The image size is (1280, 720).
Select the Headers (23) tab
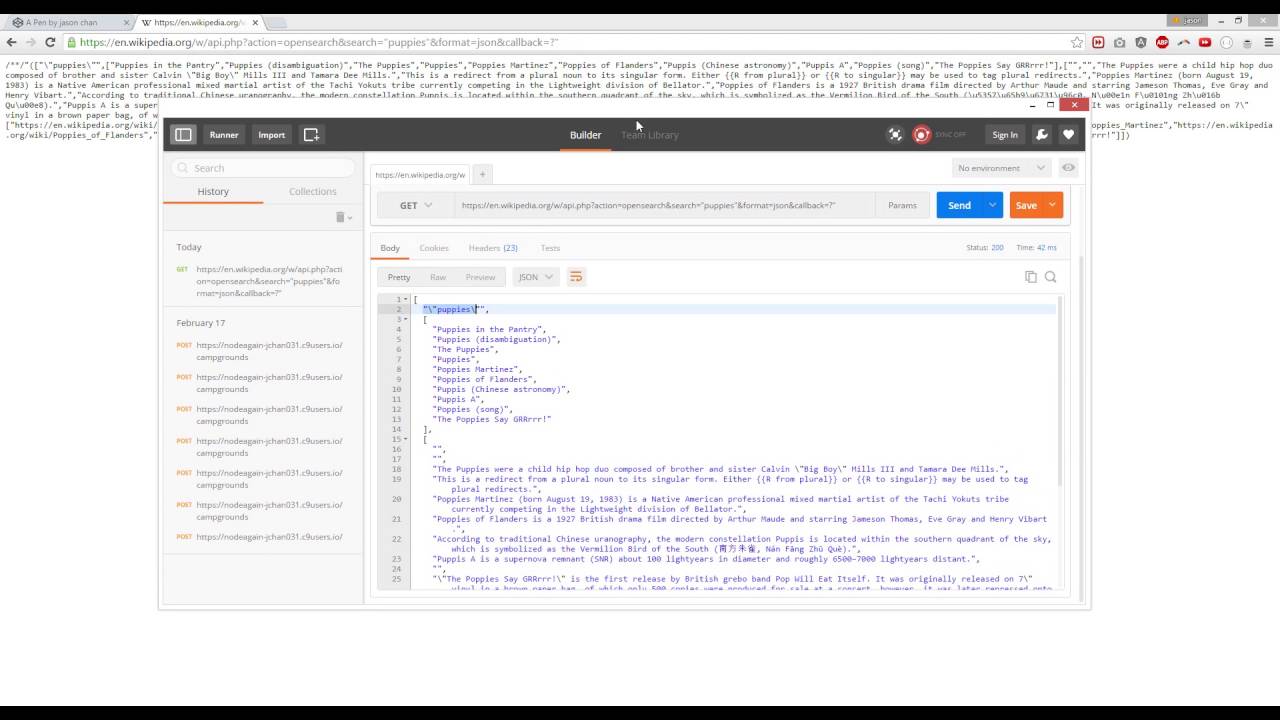[493, 248]
